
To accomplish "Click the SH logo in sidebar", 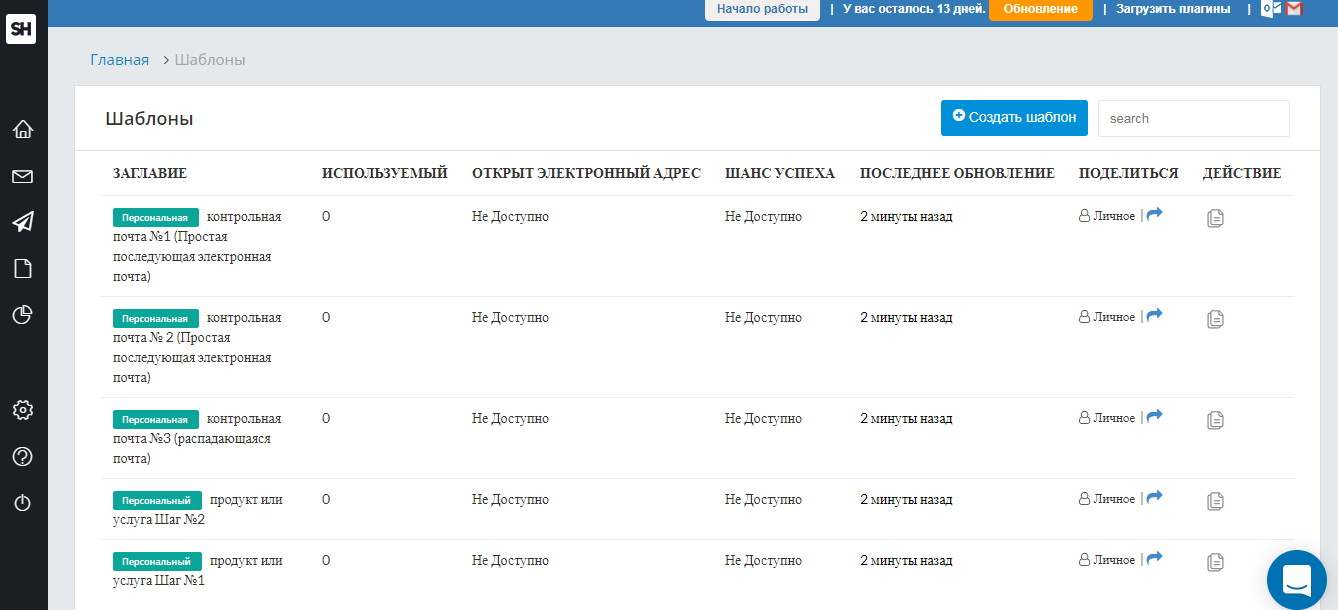I will coord(21,30).
